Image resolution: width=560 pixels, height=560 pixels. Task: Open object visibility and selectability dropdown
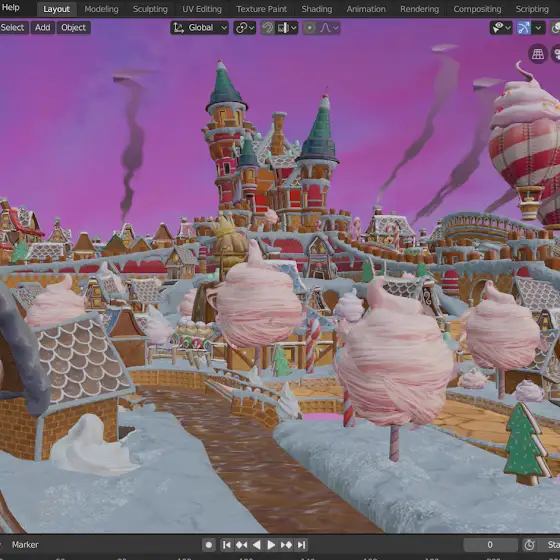point(501,28)
